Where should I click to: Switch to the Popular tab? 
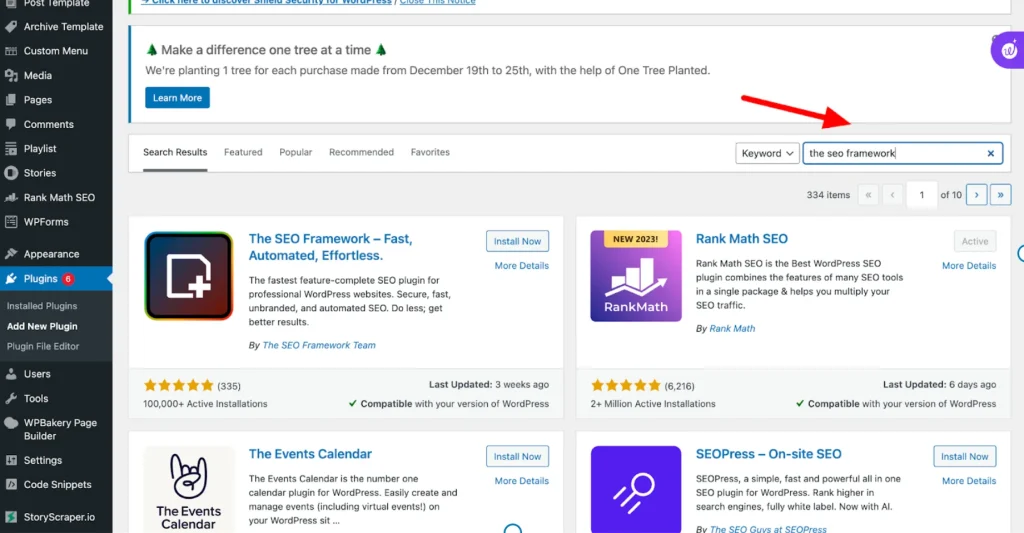[295, 152]
